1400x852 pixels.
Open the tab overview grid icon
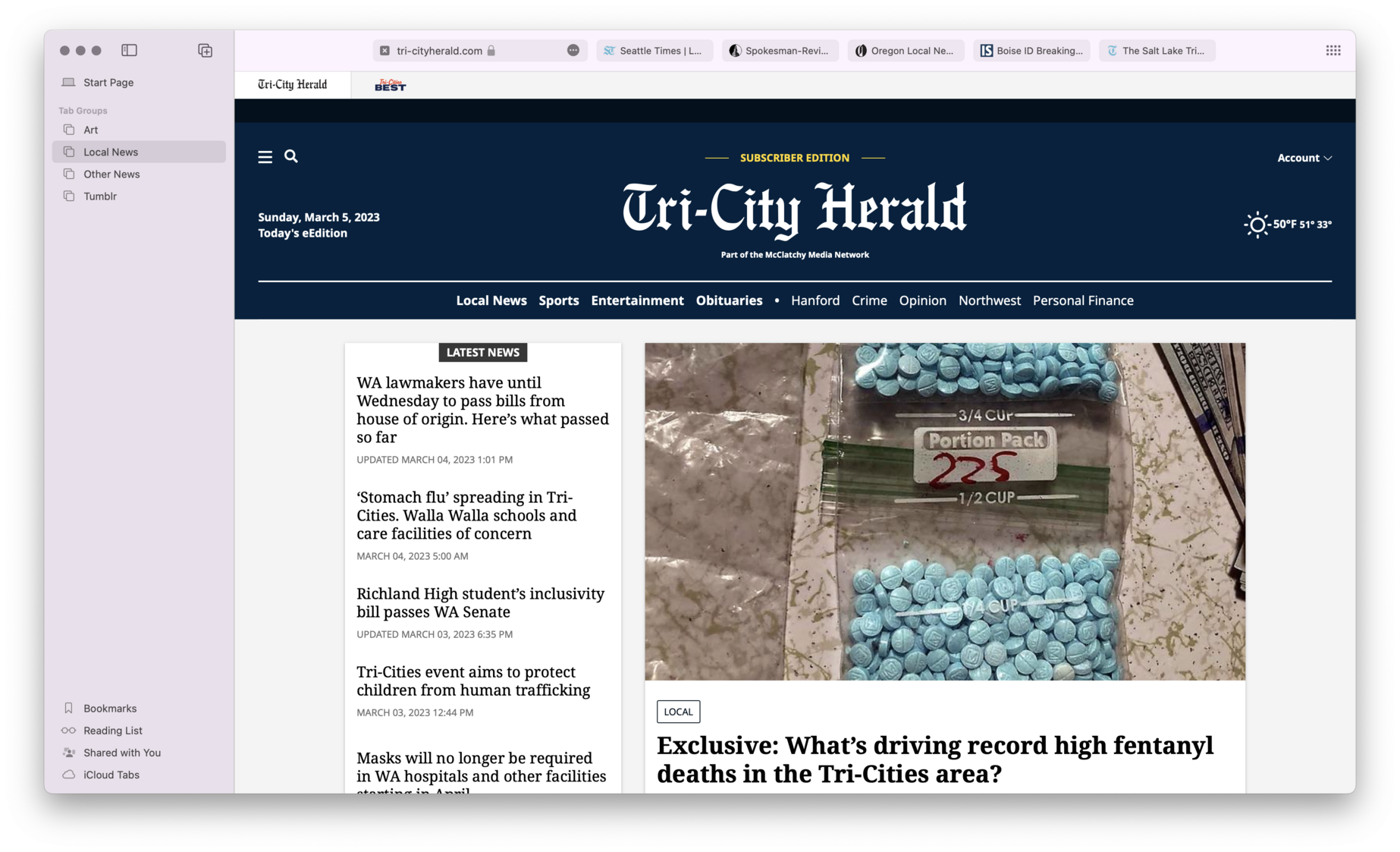pyautogui.click(x=1333, y=50)
